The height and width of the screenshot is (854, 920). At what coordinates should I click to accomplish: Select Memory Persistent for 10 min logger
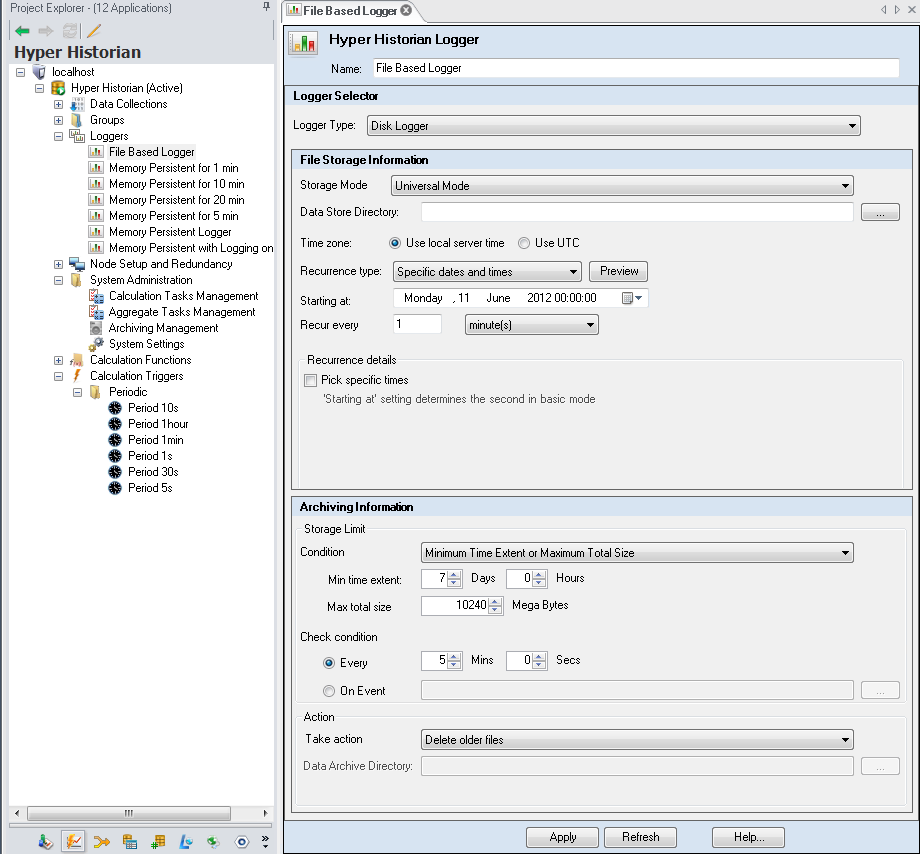[x=176, y=184]
